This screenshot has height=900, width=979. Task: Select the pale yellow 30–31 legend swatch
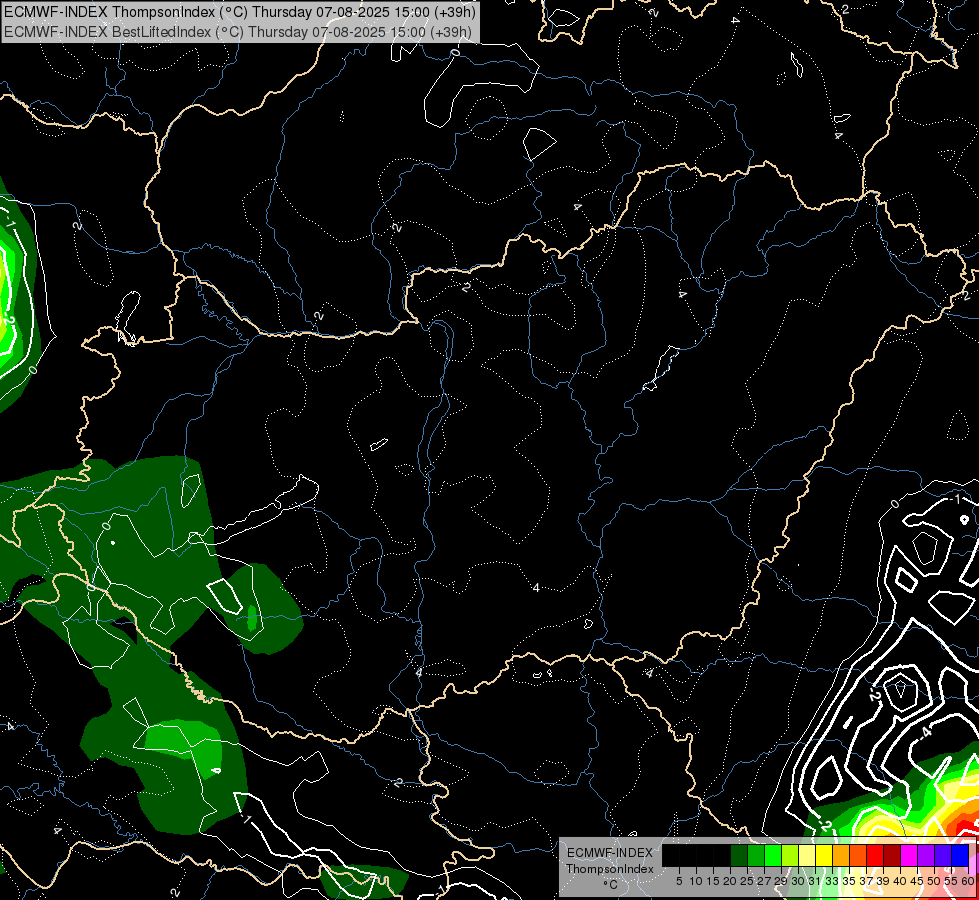[807, 855]
